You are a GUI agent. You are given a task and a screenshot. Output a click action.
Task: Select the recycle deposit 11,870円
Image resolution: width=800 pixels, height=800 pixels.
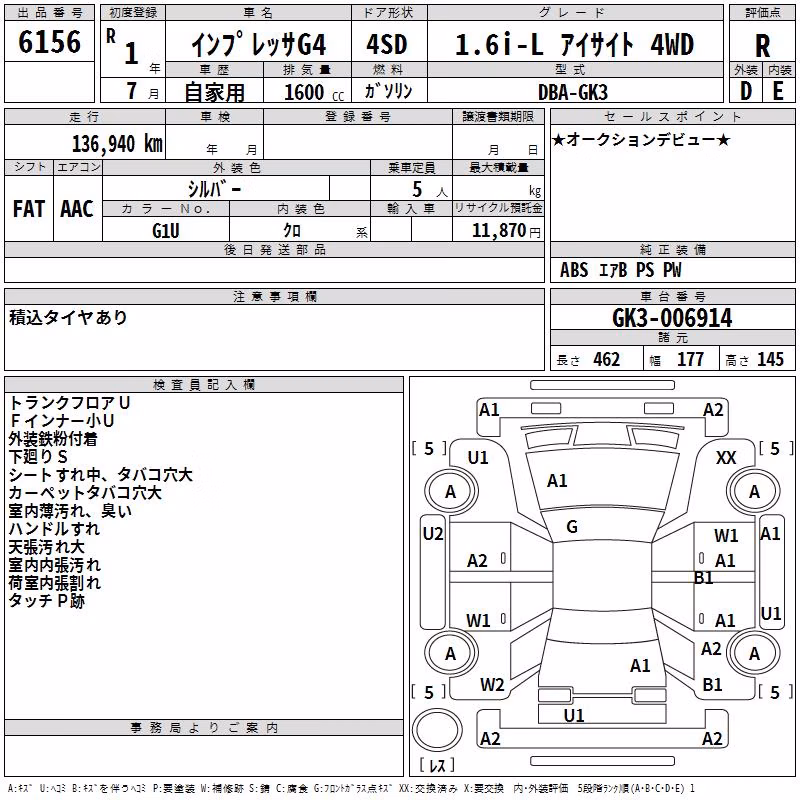(506, 231)
